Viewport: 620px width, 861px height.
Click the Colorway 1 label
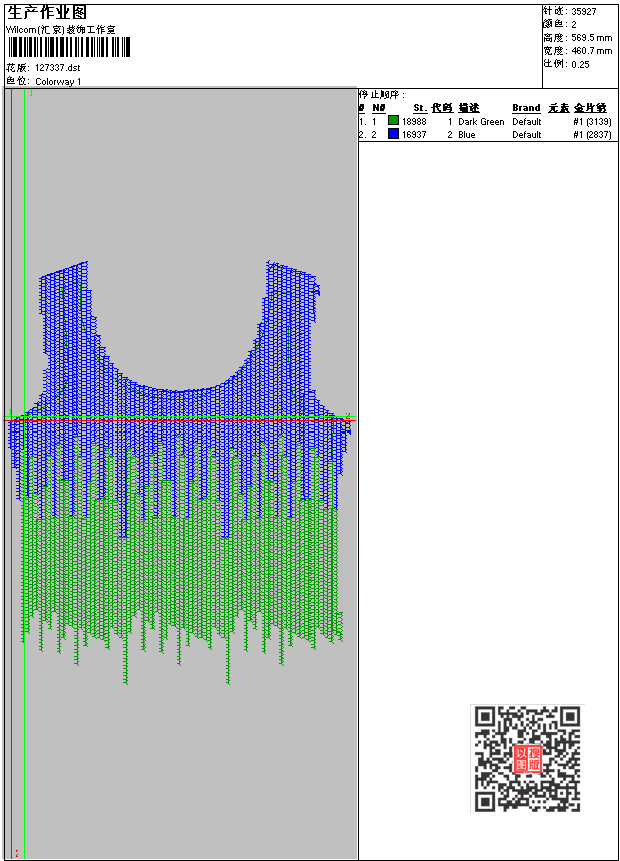tap(58, 81)
